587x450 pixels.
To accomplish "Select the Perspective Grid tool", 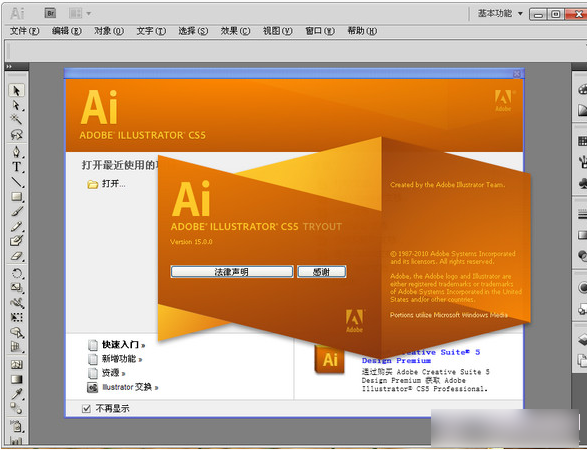I will coord(16,347).
